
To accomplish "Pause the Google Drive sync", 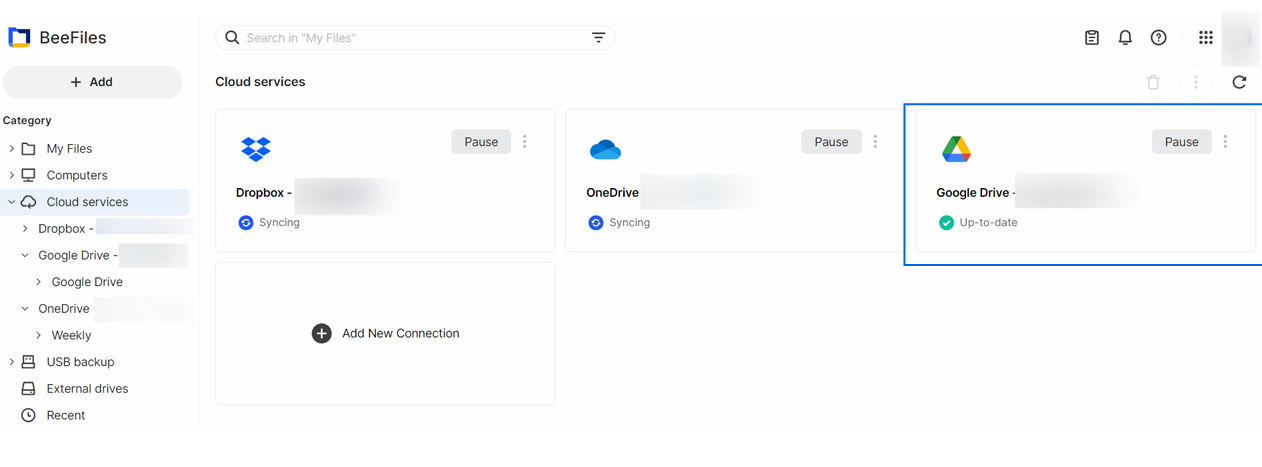I will (1181, 142).
